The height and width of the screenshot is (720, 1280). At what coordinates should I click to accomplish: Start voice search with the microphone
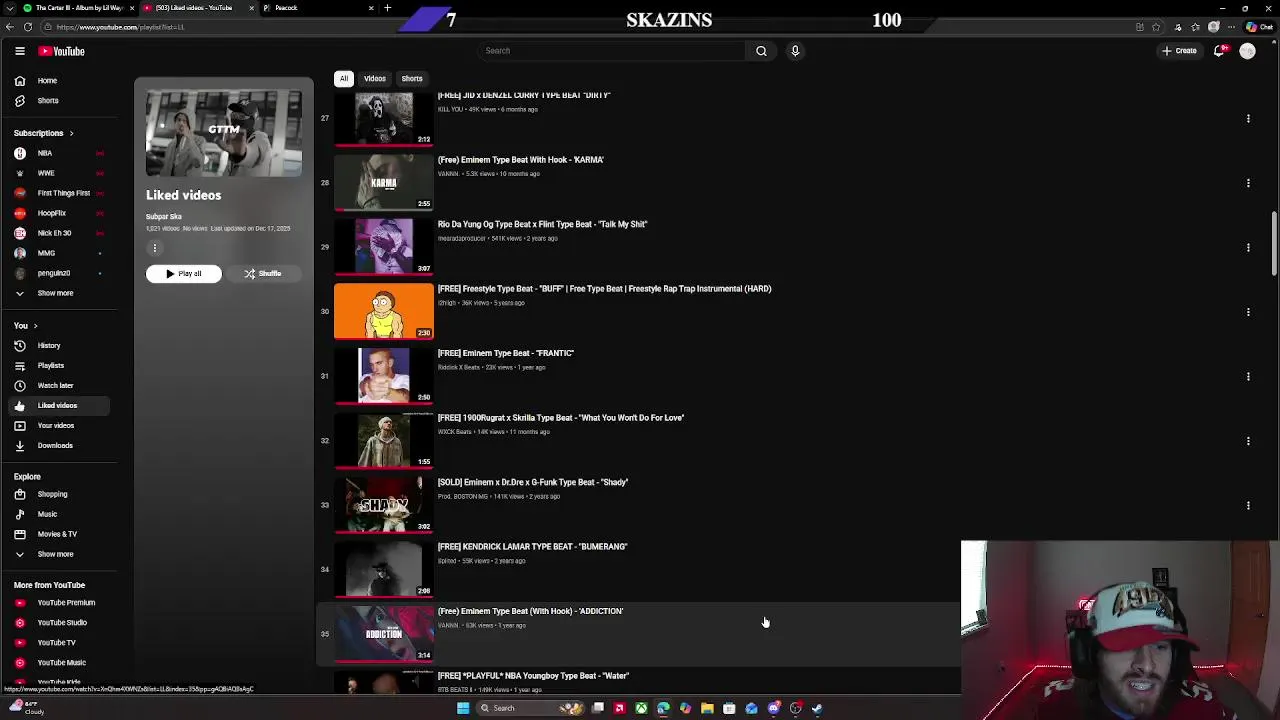click(795, 51)
